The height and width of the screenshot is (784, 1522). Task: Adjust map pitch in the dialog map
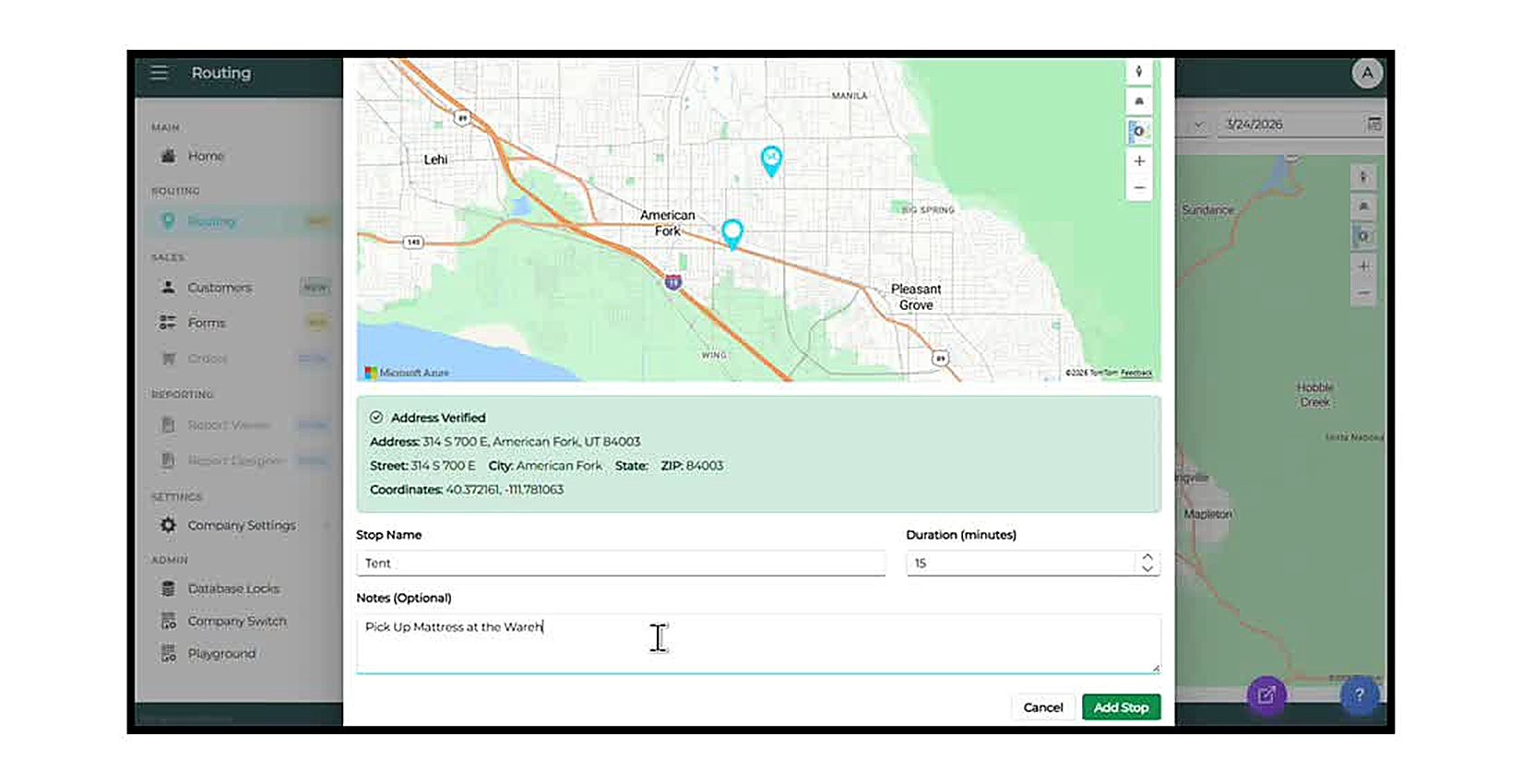1139,101
